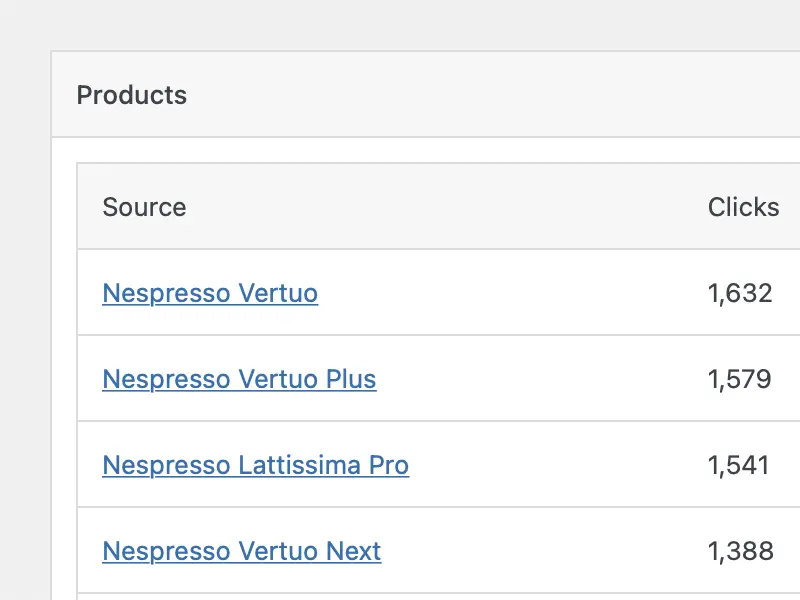Click the Source column header
This screenshot has height=600, width=800.
(x=144, y=207)
